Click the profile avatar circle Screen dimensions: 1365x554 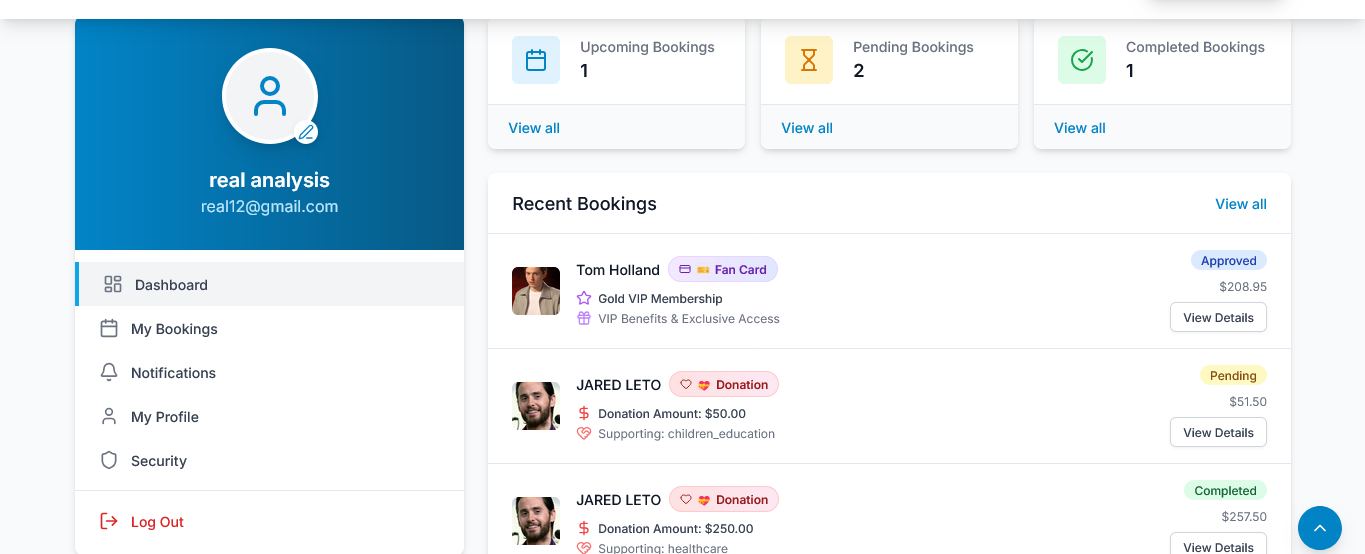(x=270, y=96)
